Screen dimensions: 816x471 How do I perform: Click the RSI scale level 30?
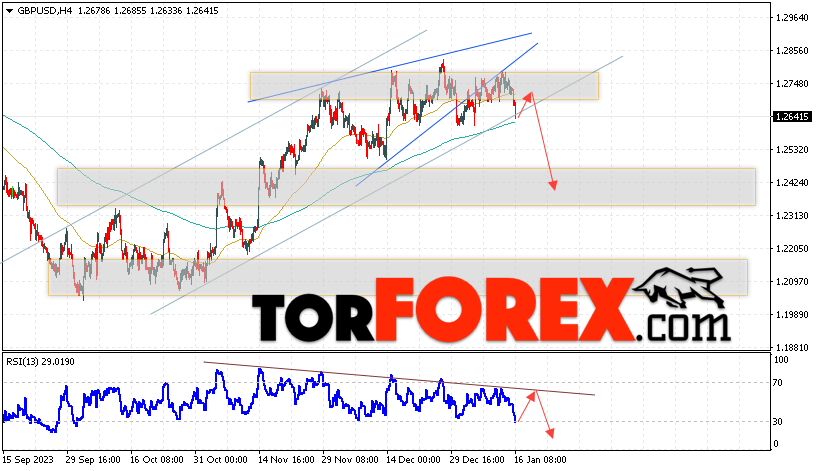coord(777,422)
